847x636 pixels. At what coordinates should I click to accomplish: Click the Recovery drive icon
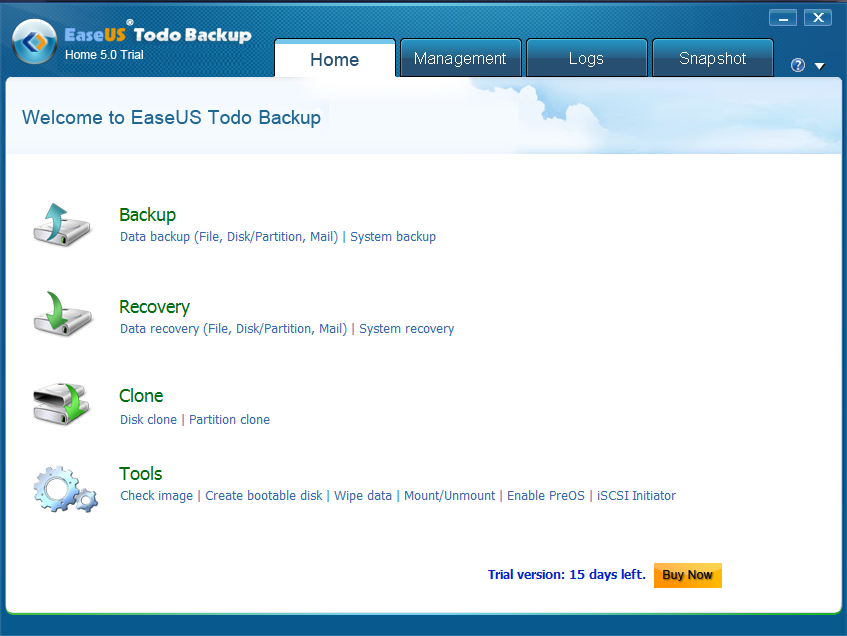tap(62, 312)
